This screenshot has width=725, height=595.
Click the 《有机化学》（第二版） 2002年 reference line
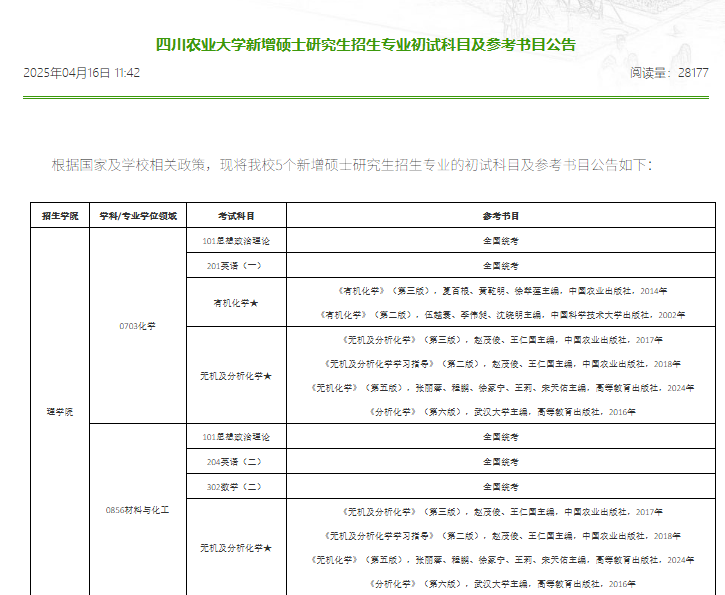pyautogui.click(x=501, y=315)
